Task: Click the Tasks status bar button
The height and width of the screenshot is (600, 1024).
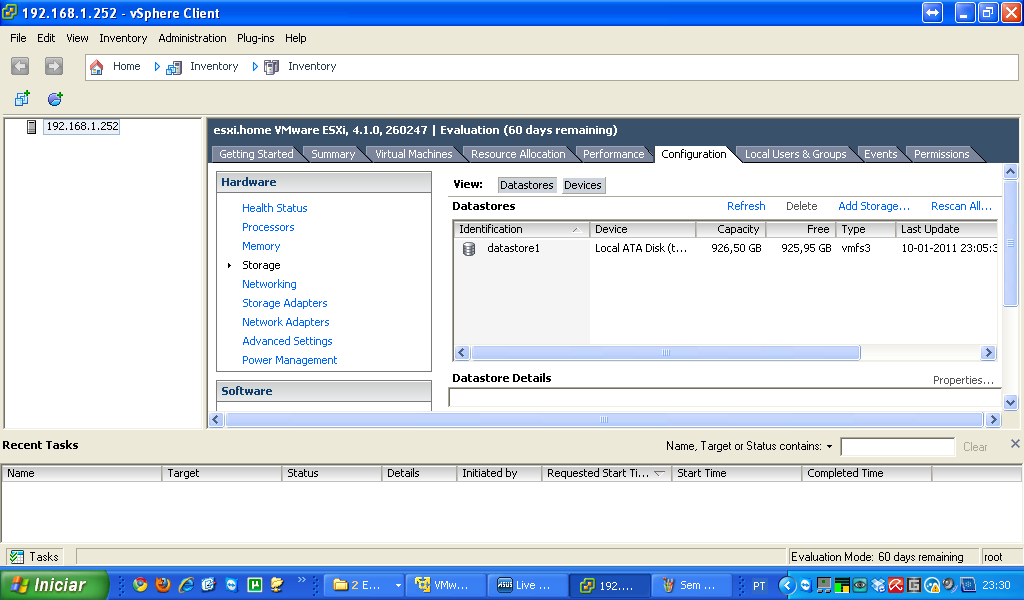Action: pyautogui.click(x=33, y=557)
